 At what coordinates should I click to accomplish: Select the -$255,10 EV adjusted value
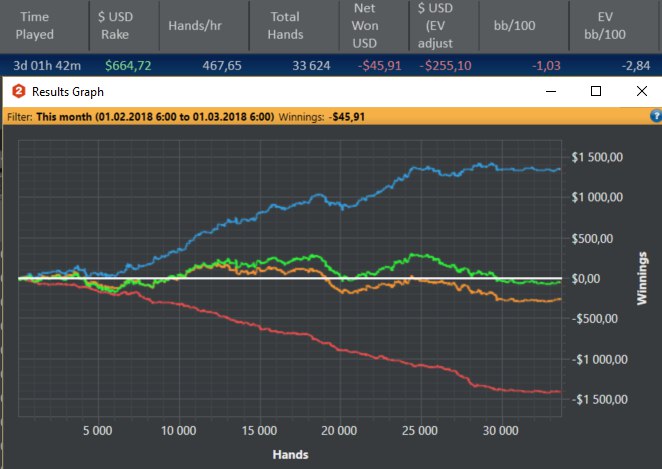click(x=445, y=66)
